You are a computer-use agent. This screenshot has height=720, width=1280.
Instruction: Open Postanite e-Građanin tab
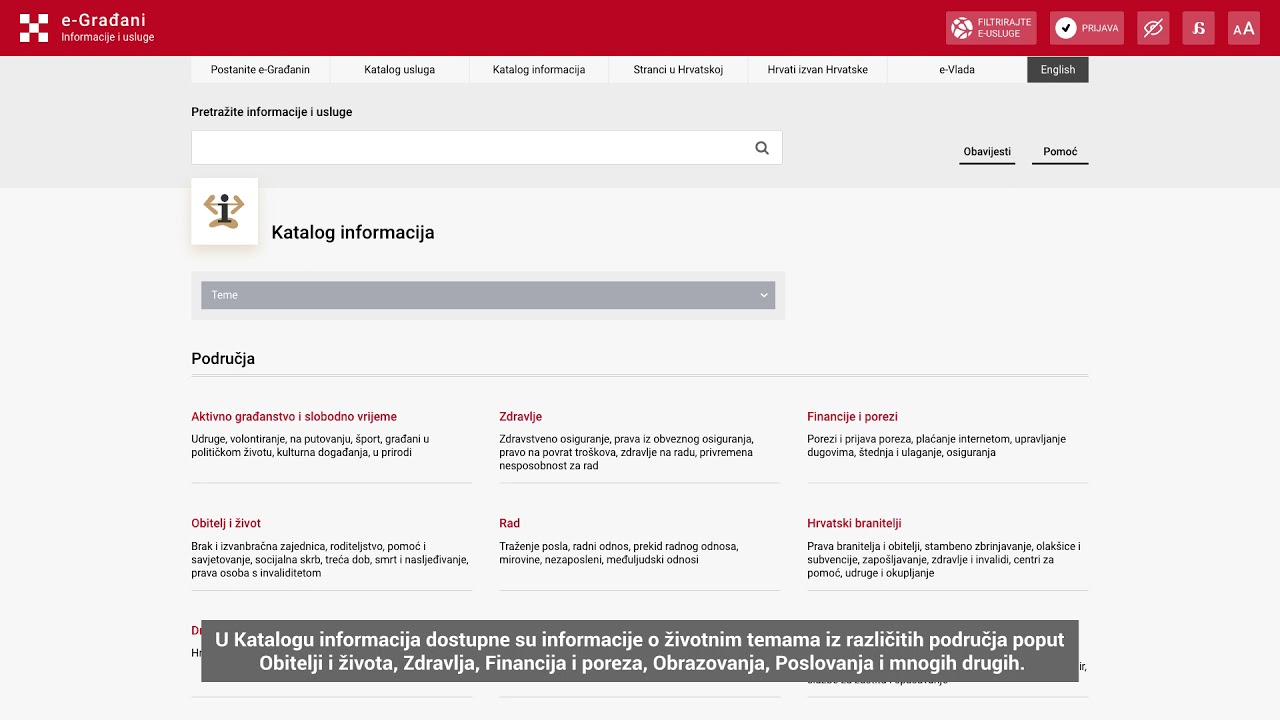[260, 70]
